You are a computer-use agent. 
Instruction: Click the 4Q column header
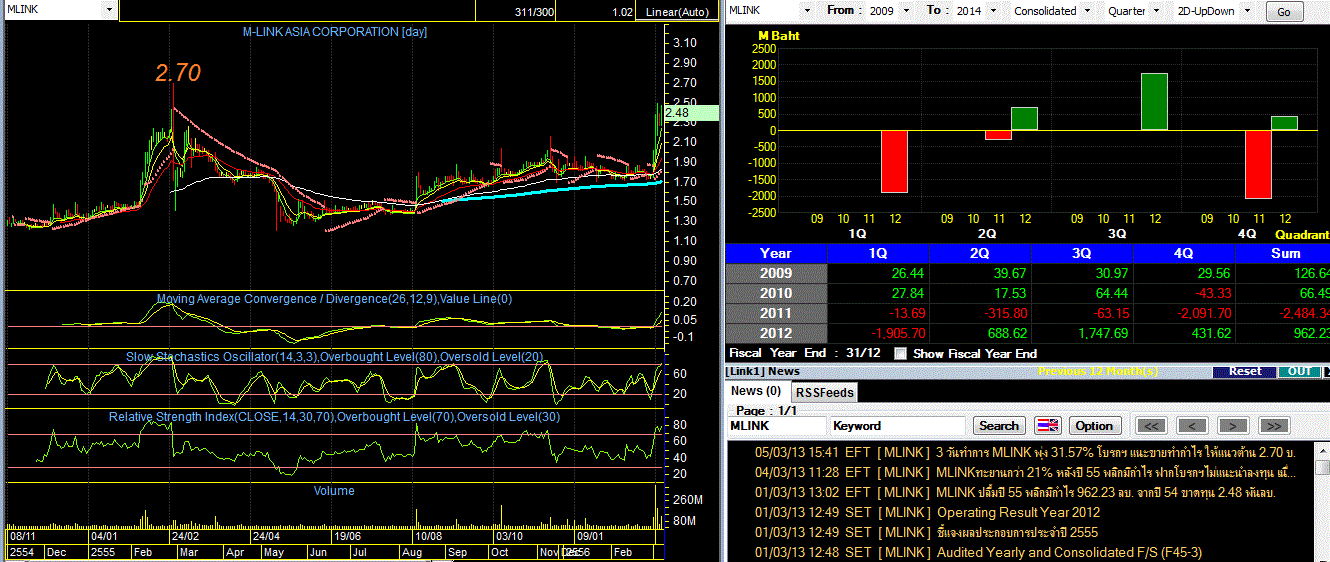click(x=1185, y=253)
